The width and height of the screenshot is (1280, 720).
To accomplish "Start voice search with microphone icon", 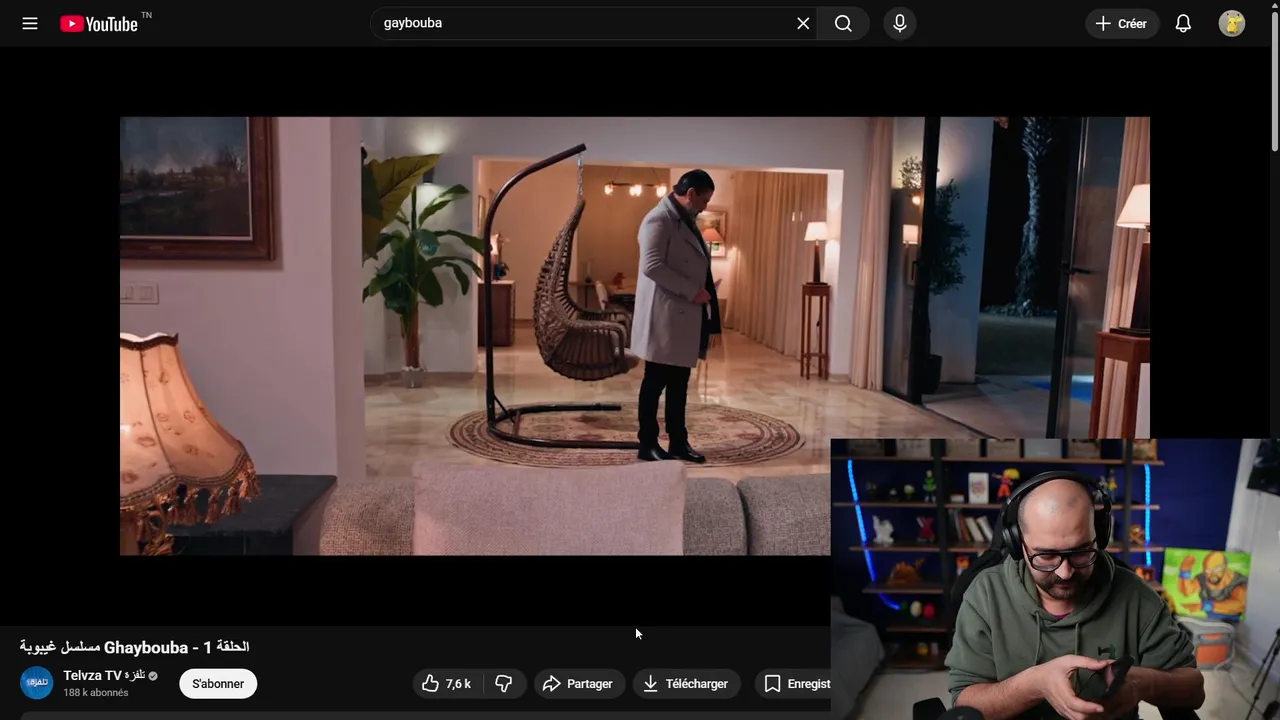I will click(900, 23).
